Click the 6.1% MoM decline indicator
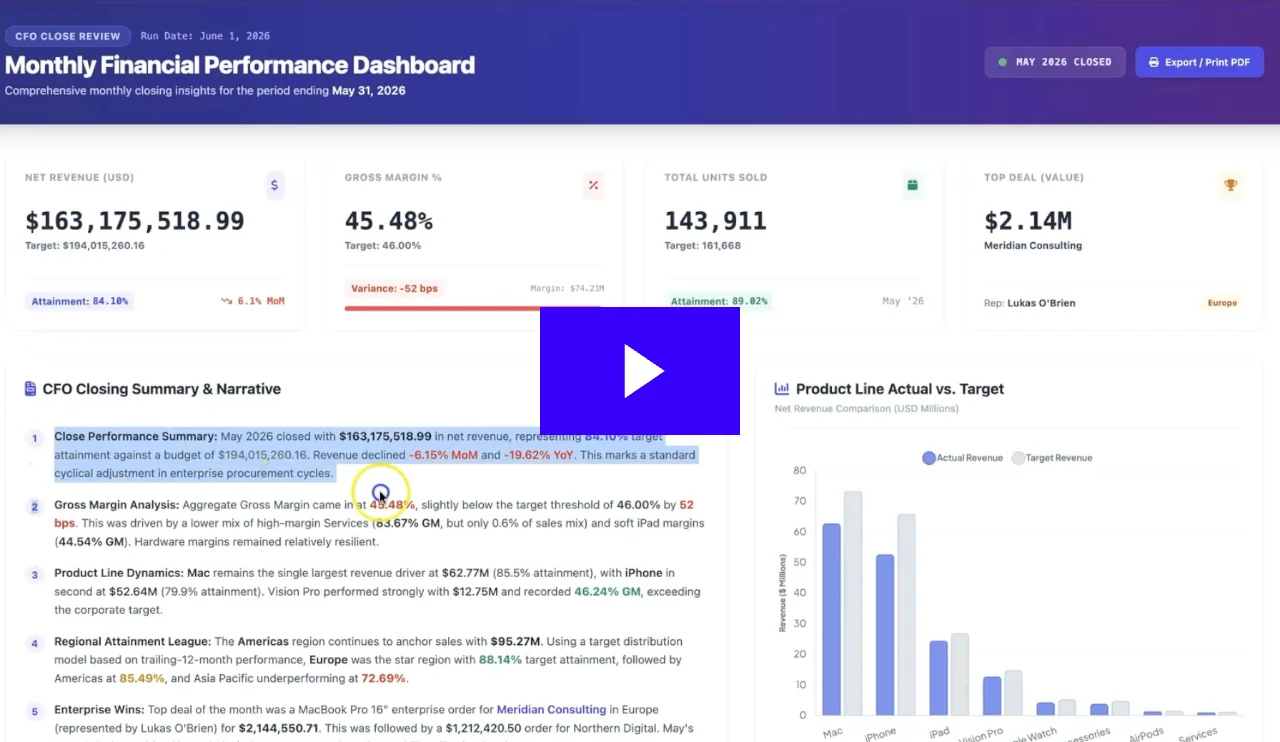 252,301
